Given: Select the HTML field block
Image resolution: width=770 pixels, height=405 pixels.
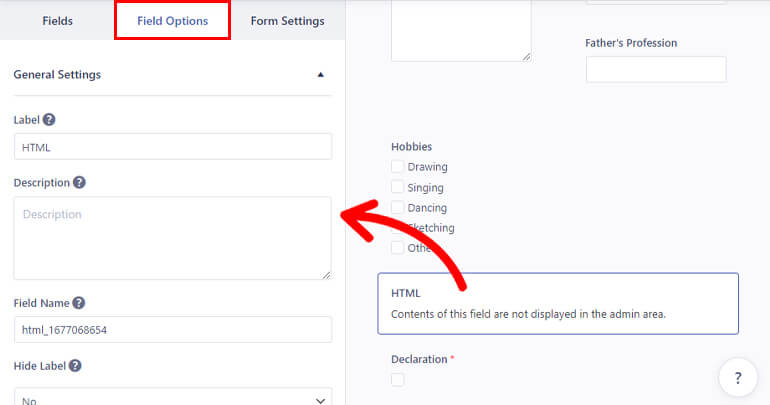Looking at the screenshot, I should pyautogui.click(x=557, y=303).
